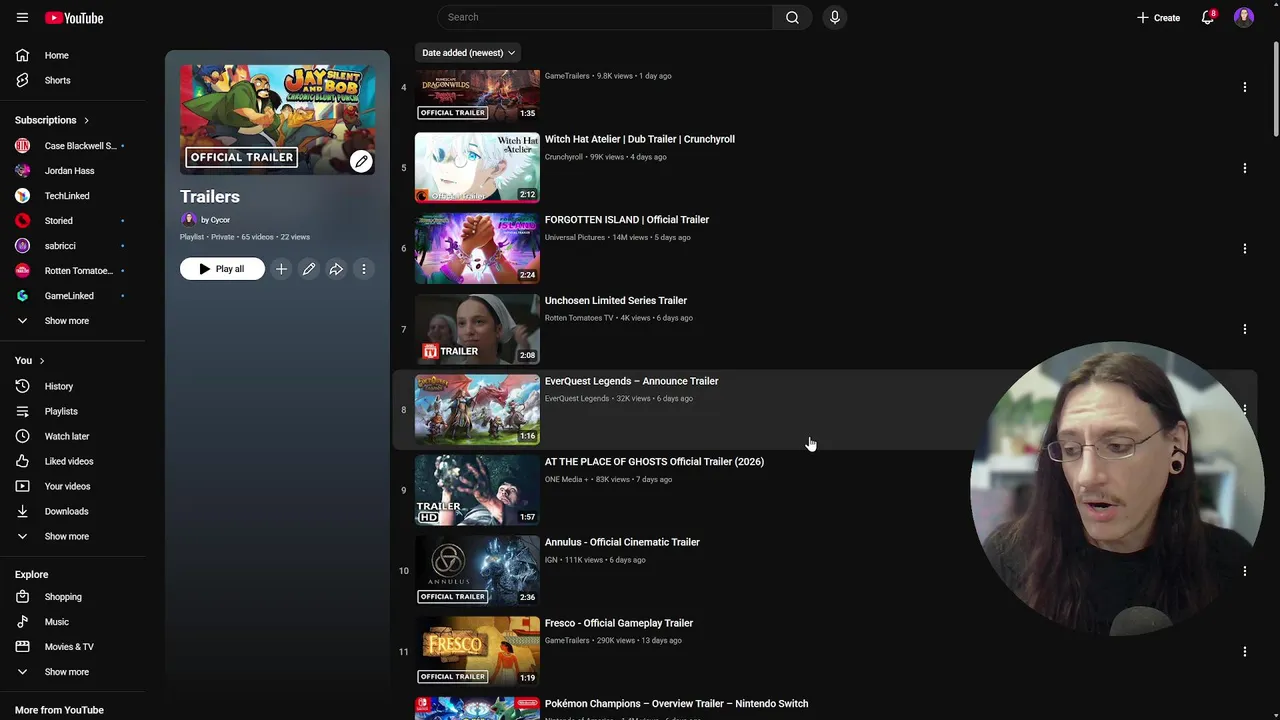The height and width of the screenshot is (720, 1280).
Task: Edit playlist details with the pencil icon
Action: click(x=309, y=269)
